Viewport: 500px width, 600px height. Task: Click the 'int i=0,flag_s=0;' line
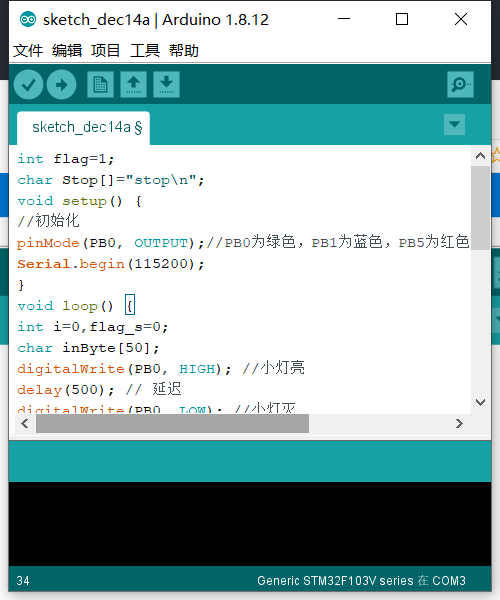pos(93,327)
